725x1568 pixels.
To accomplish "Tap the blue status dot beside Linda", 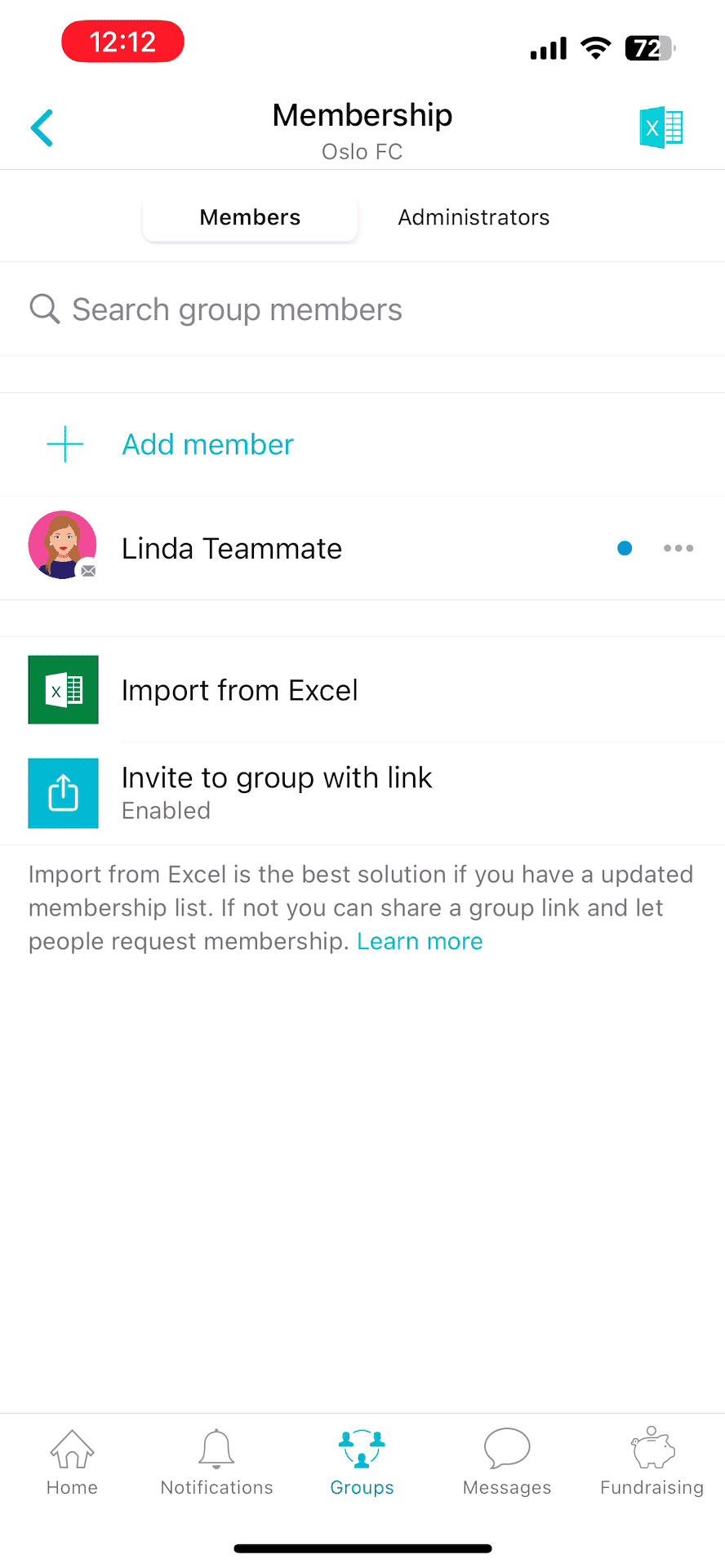I will 625,548.
